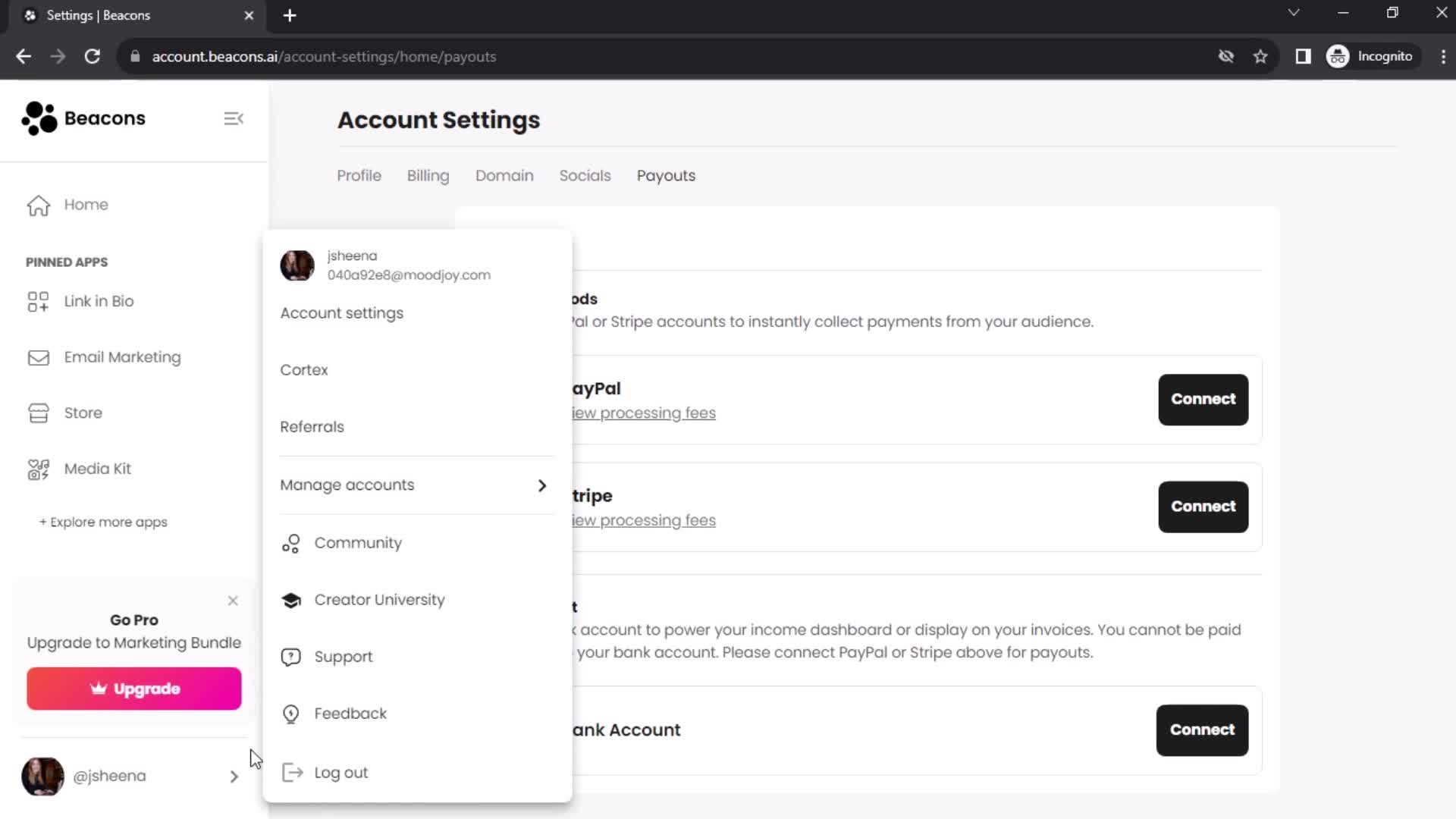Select the Link in Bio icon
Screen dimensions: 1456x819
(x=38, y=301)
